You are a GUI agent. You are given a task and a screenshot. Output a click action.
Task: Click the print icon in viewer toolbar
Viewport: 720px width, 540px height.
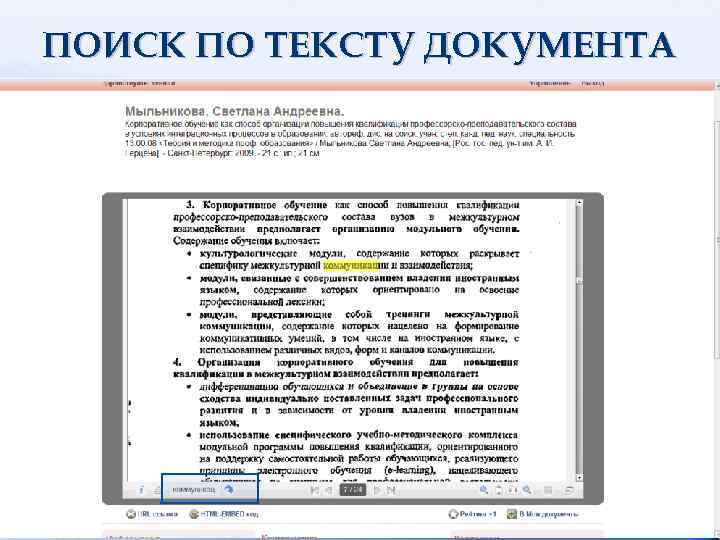coord(157,490)
